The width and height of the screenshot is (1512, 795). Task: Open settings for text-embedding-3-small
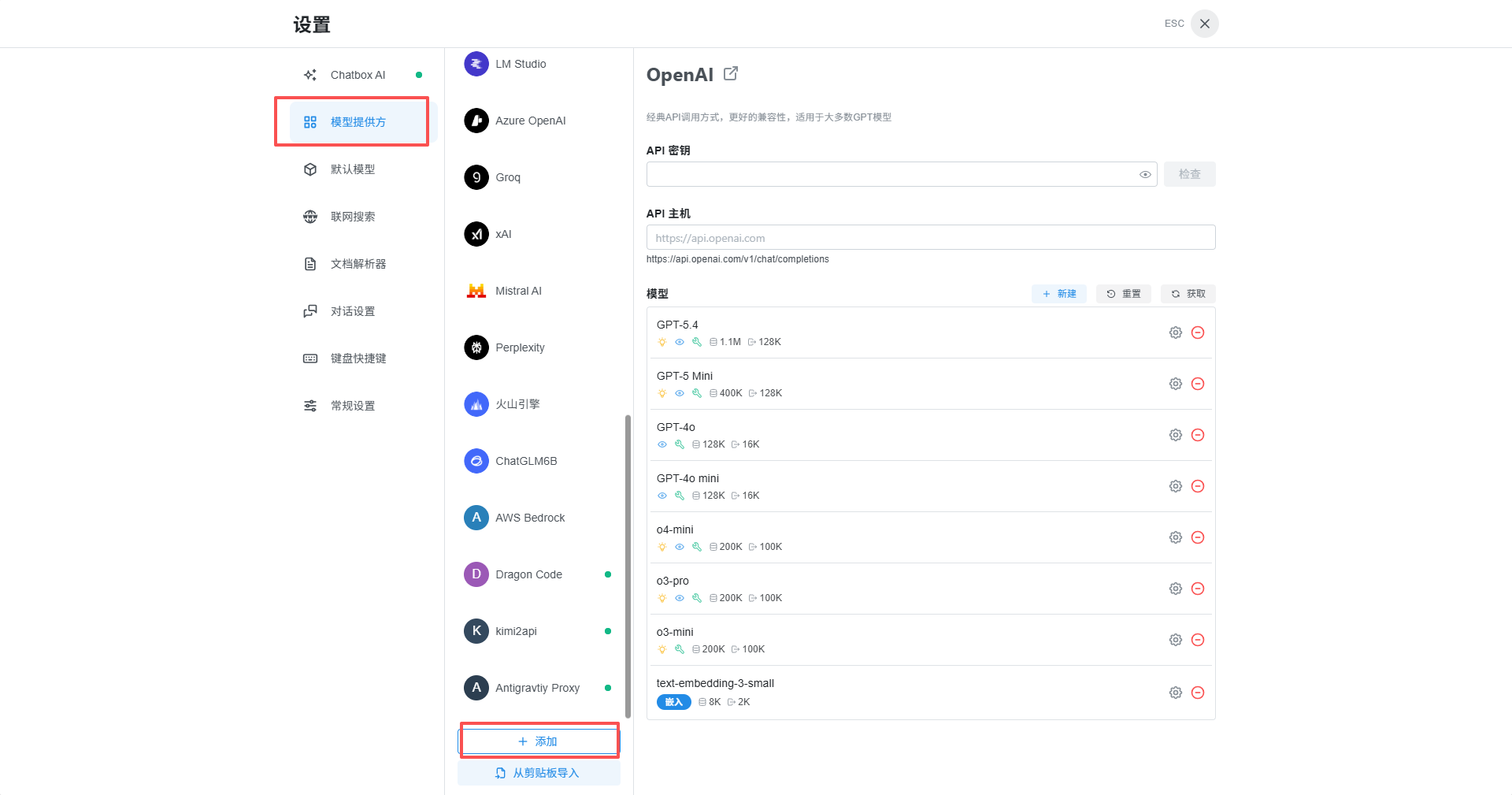pyautogui.click(x=1176, y=693)
